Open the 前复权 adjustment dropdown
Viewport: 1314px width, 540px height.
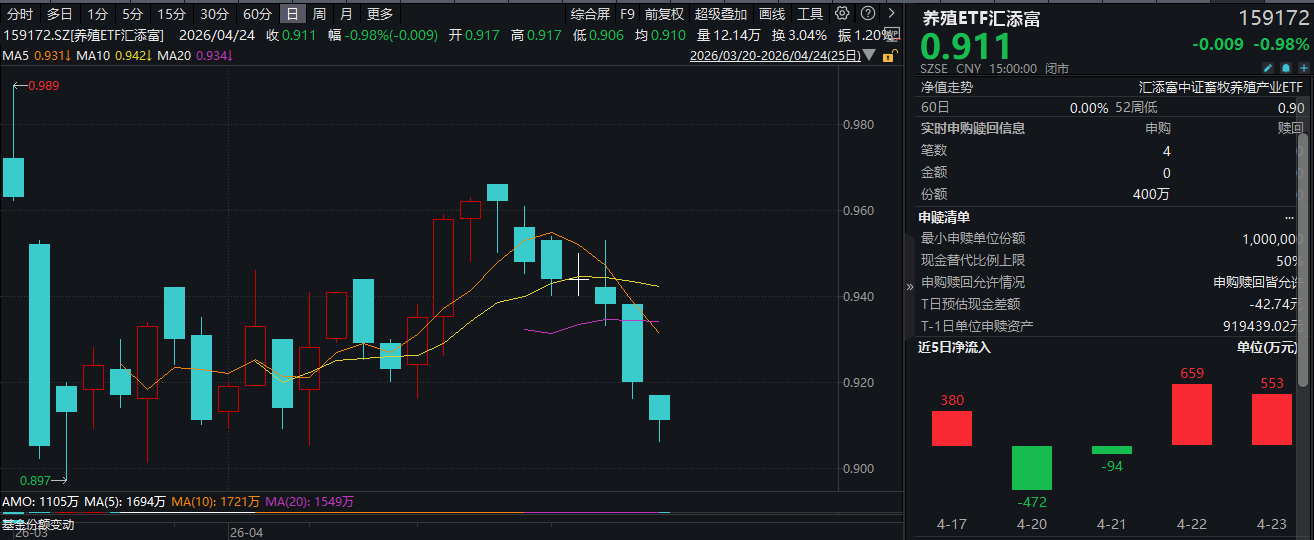click(664, 14)
